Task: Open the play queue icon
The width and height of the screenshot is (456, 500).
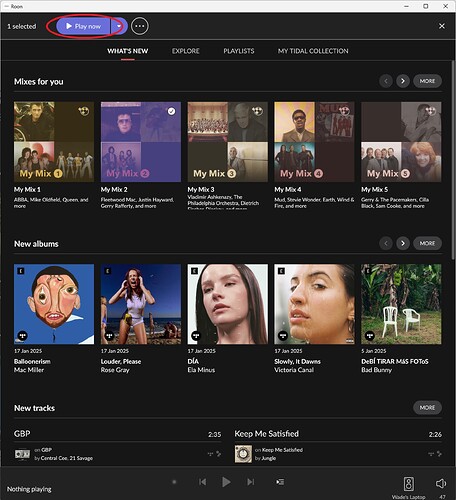Action: coord(280,482)
